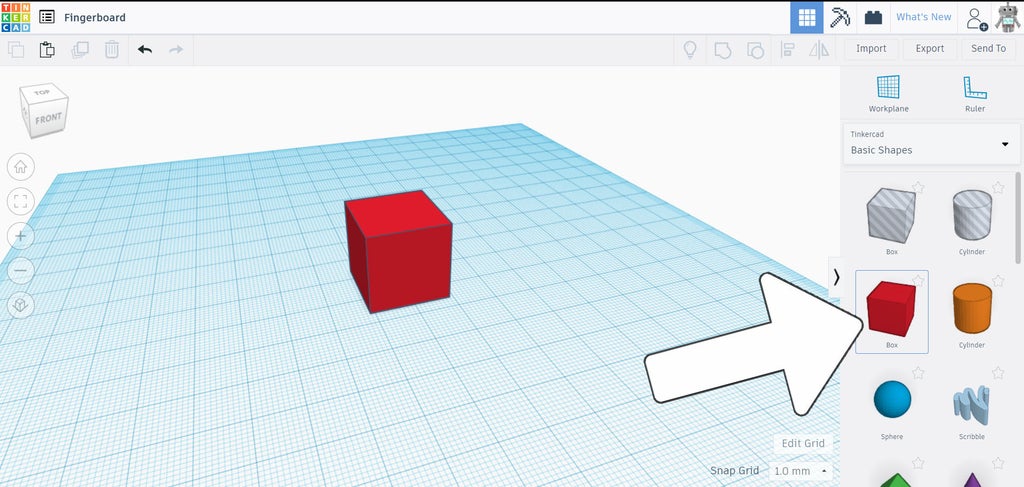Click the Home view button
Screen dimensions: 1024x487
pos(20,167)
